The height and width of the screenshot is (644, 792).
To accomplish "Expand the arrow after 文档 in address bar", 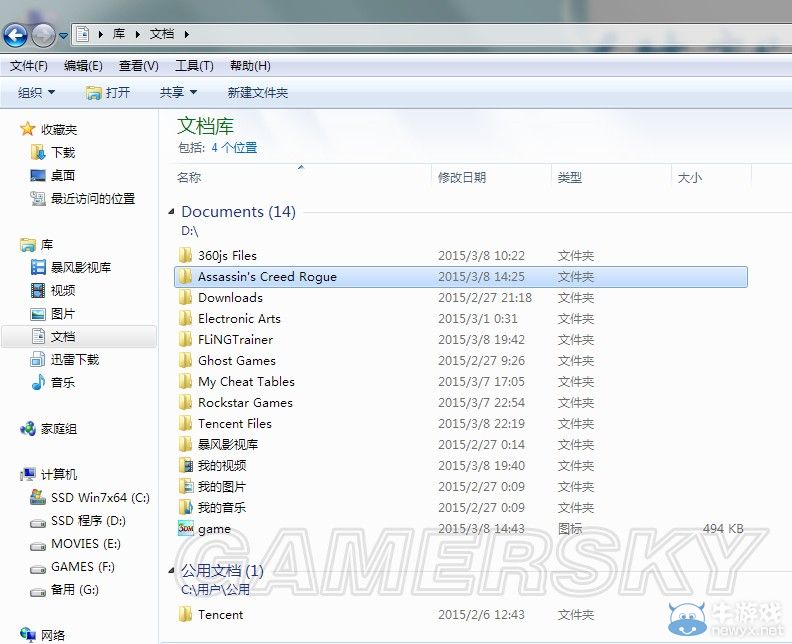I will point(186,34).
